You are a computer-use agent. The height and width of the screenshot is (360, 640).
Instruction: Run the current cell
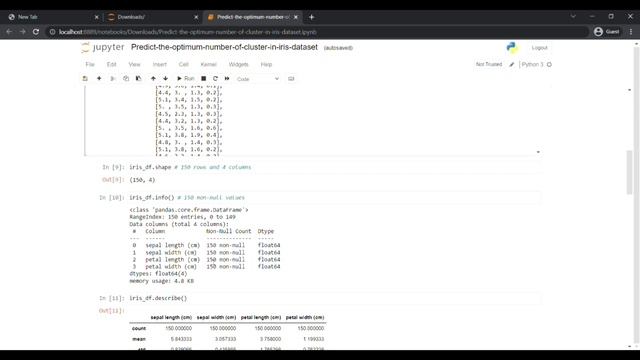tap(185, 78)
